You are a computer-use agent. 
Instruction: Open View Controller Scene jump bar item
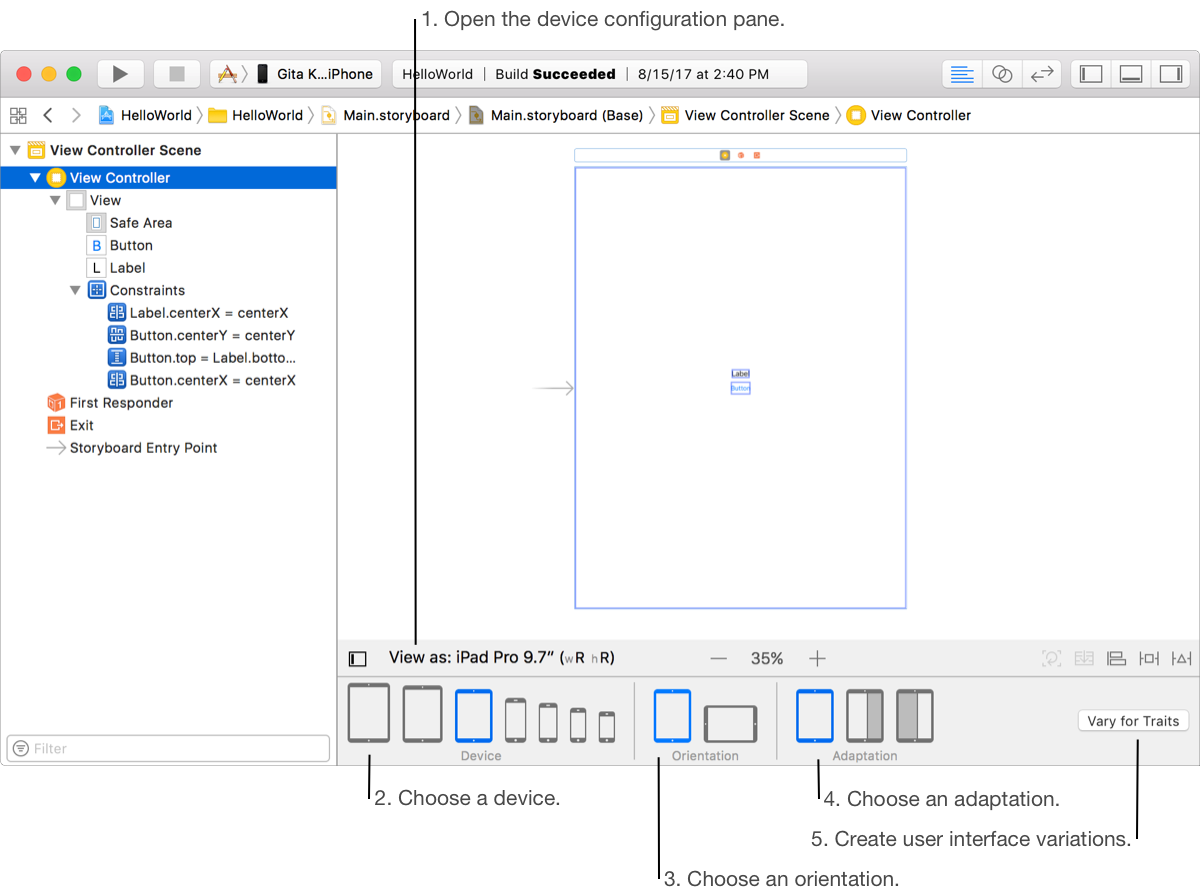tap(746, 115)
